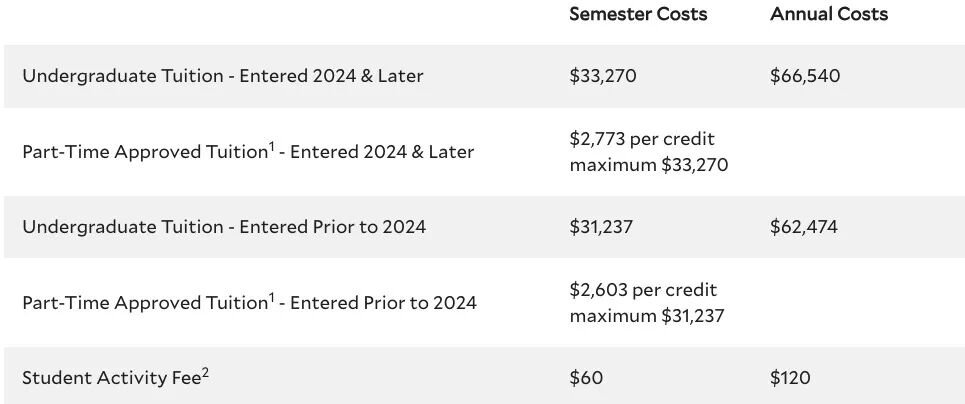The image size is (965, 404).
Task: Click the $66,540 annual cost value
Action: [x=805, y=76]
